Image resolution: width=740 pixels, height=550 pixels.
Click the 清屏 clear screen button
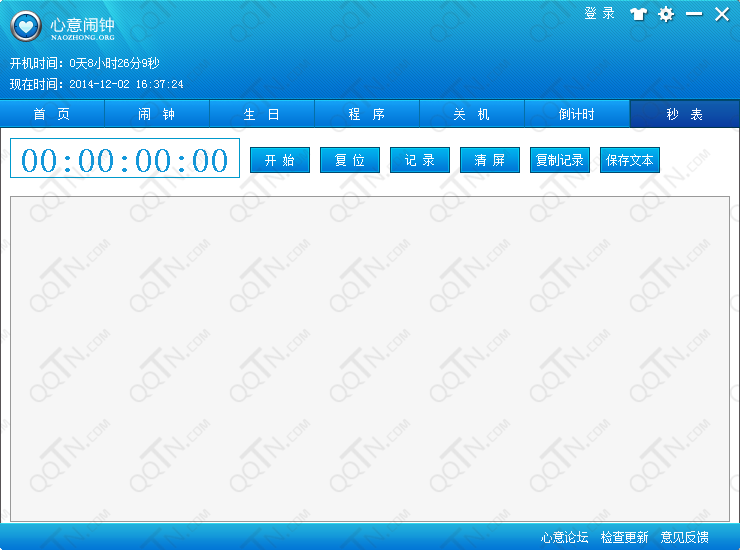(490, 160)
